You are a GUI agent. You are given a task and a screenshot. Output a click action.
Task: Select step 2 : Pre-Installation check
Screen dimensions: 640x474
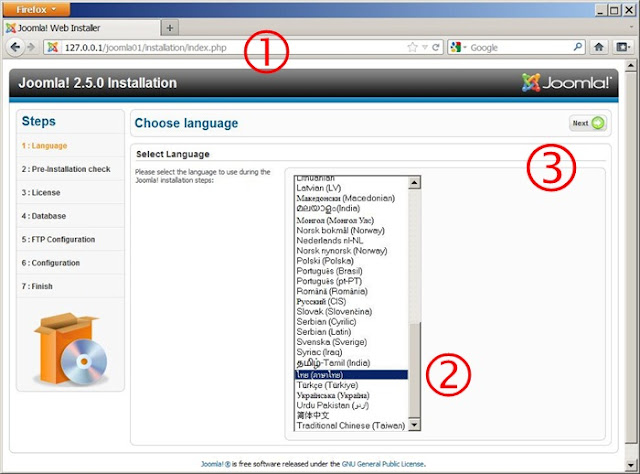click(66, 169)
